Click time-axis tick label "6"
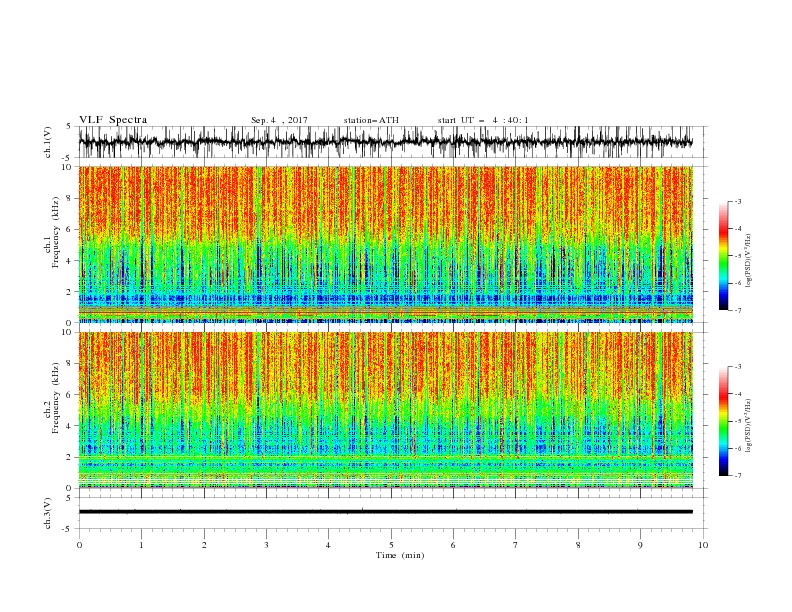 (453, 545)
